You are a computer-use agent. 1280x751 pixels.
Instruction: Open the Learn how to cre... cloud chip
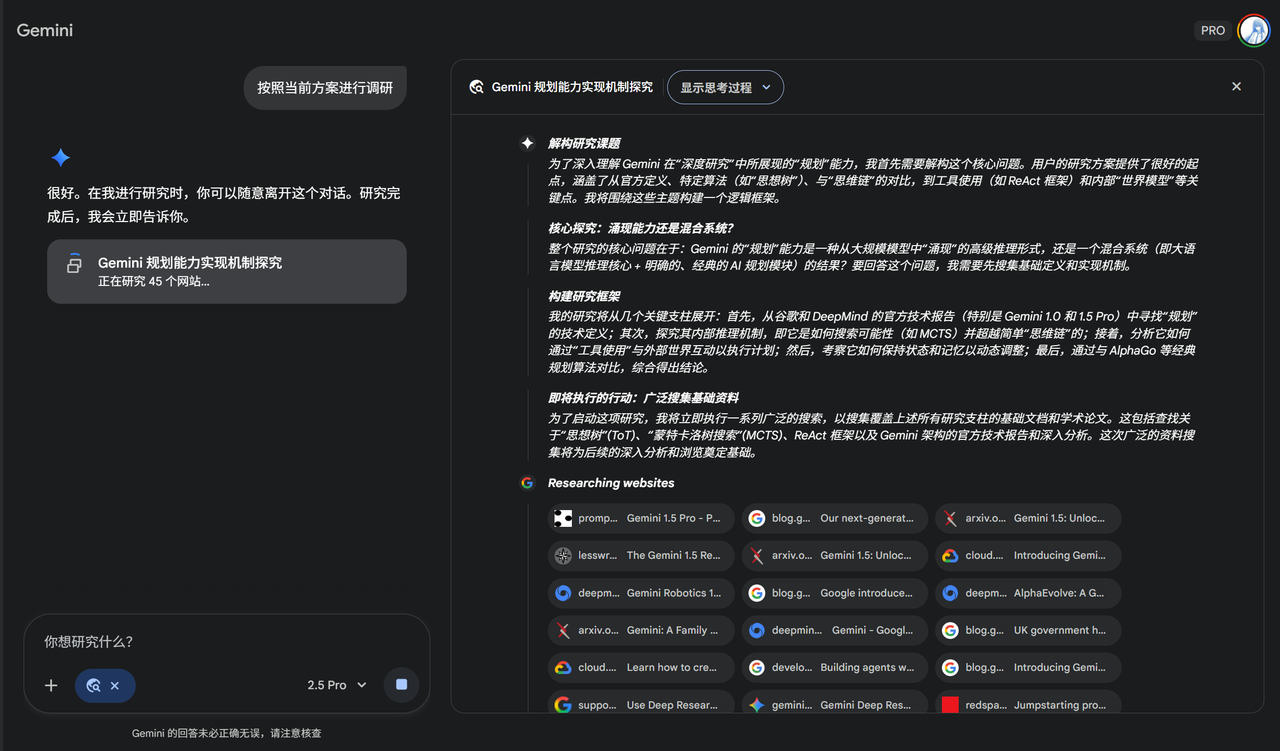coord(641,667)
